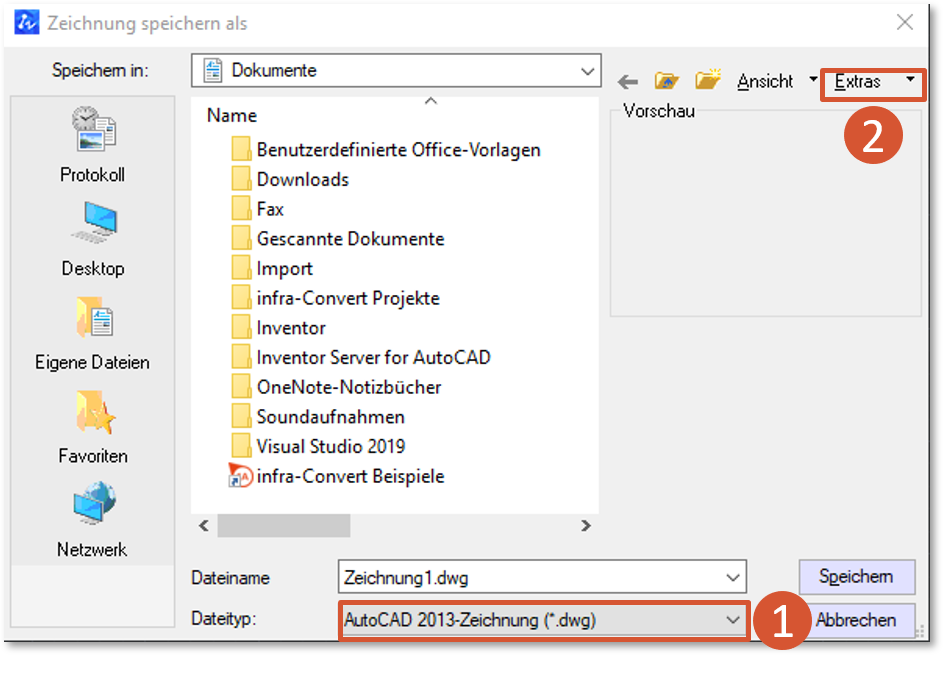This screenshot has height=681, width=943.
Task: Click the Visual Studio 2019 folder icon
Action: (x=241, y=446)
